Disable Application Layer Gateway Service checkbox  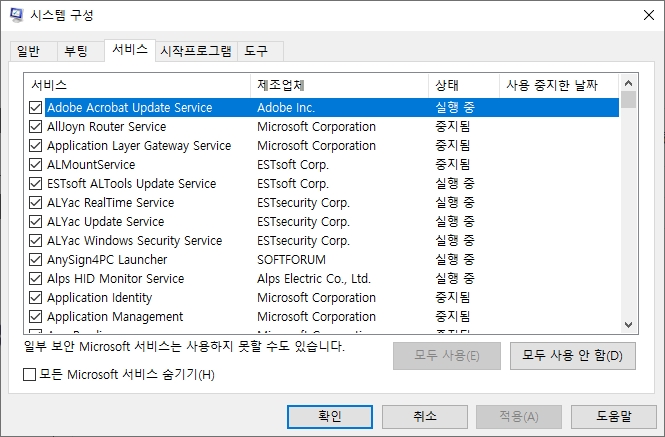point(36,146)
